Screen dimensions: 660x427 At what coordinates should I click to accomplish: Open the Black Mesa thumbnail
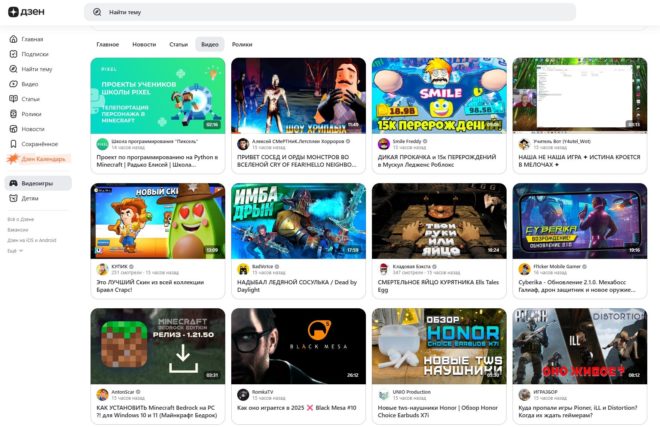coord(298,346)
